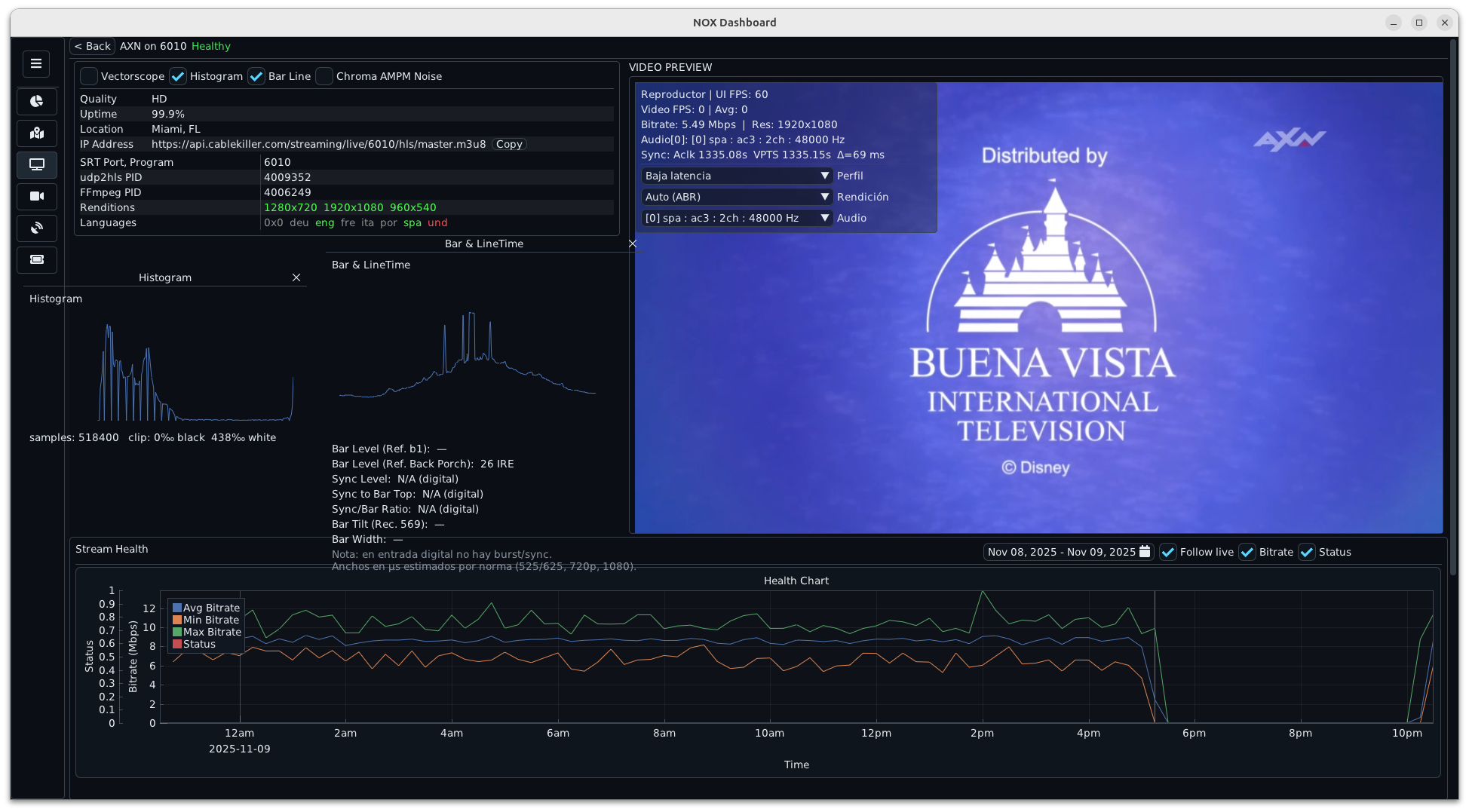Click the FFmpeg PID value 4006249
This screenshot has height=812, width=1469.
tap(287, 192)
